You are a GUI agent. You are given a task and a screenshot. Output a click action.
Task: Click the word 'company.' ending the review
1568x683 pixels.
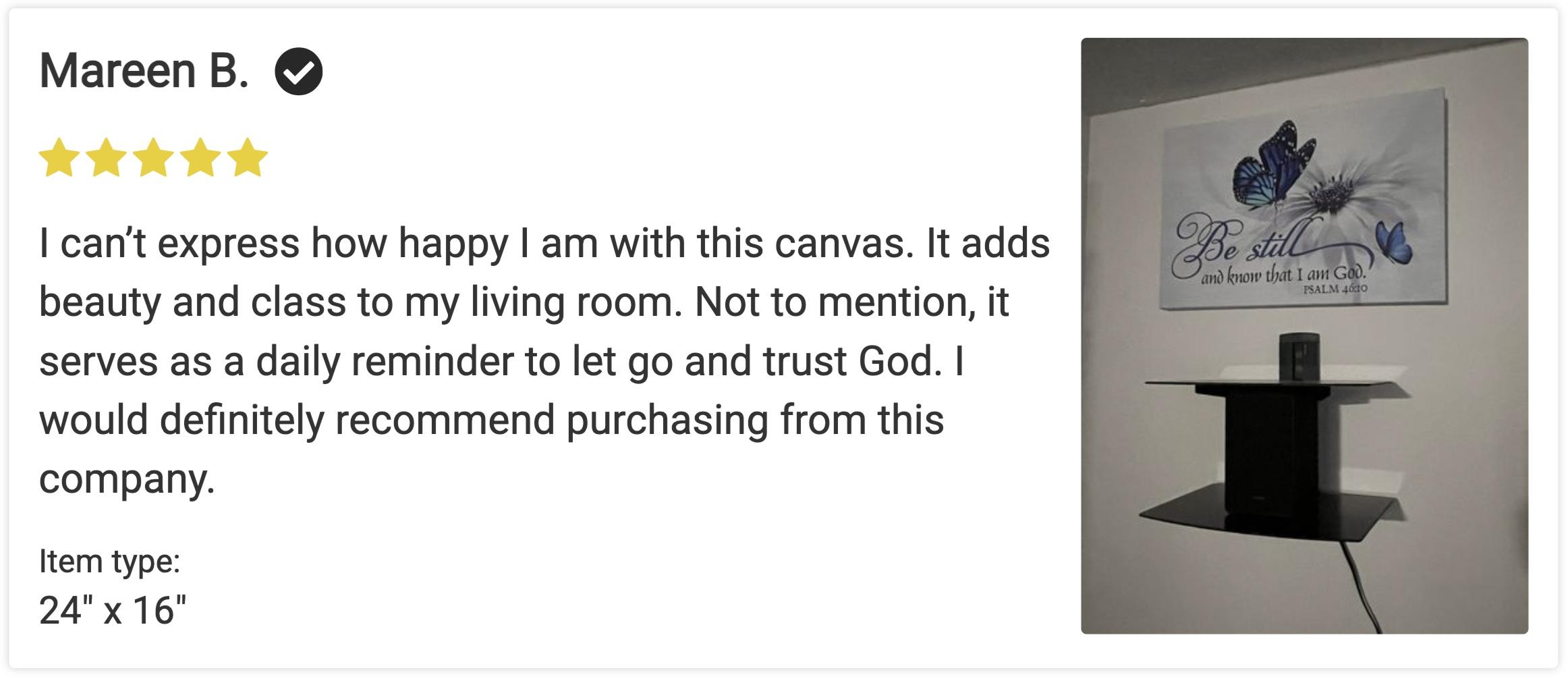pyautogui.click(x=127, y=479)
